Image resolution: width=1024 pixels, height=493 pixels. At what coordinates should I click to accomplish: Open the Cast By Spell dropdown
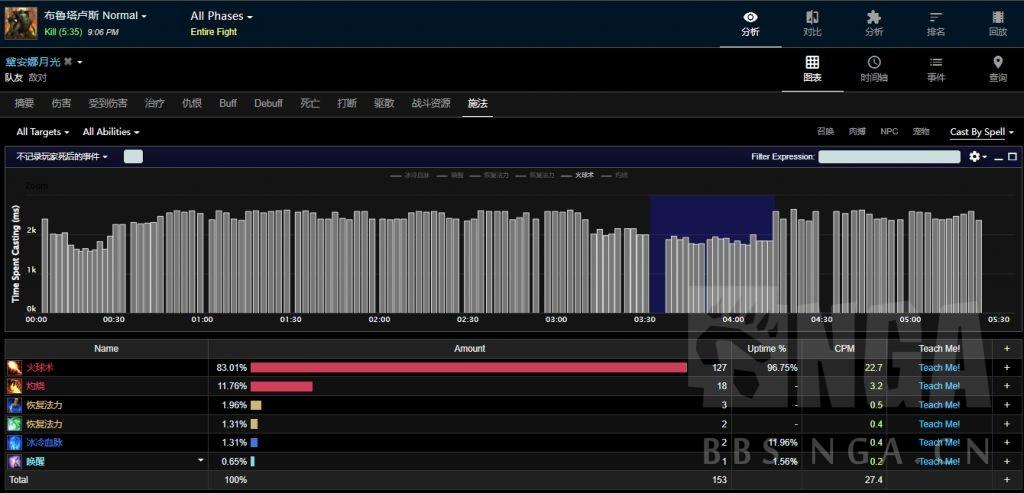981,132
